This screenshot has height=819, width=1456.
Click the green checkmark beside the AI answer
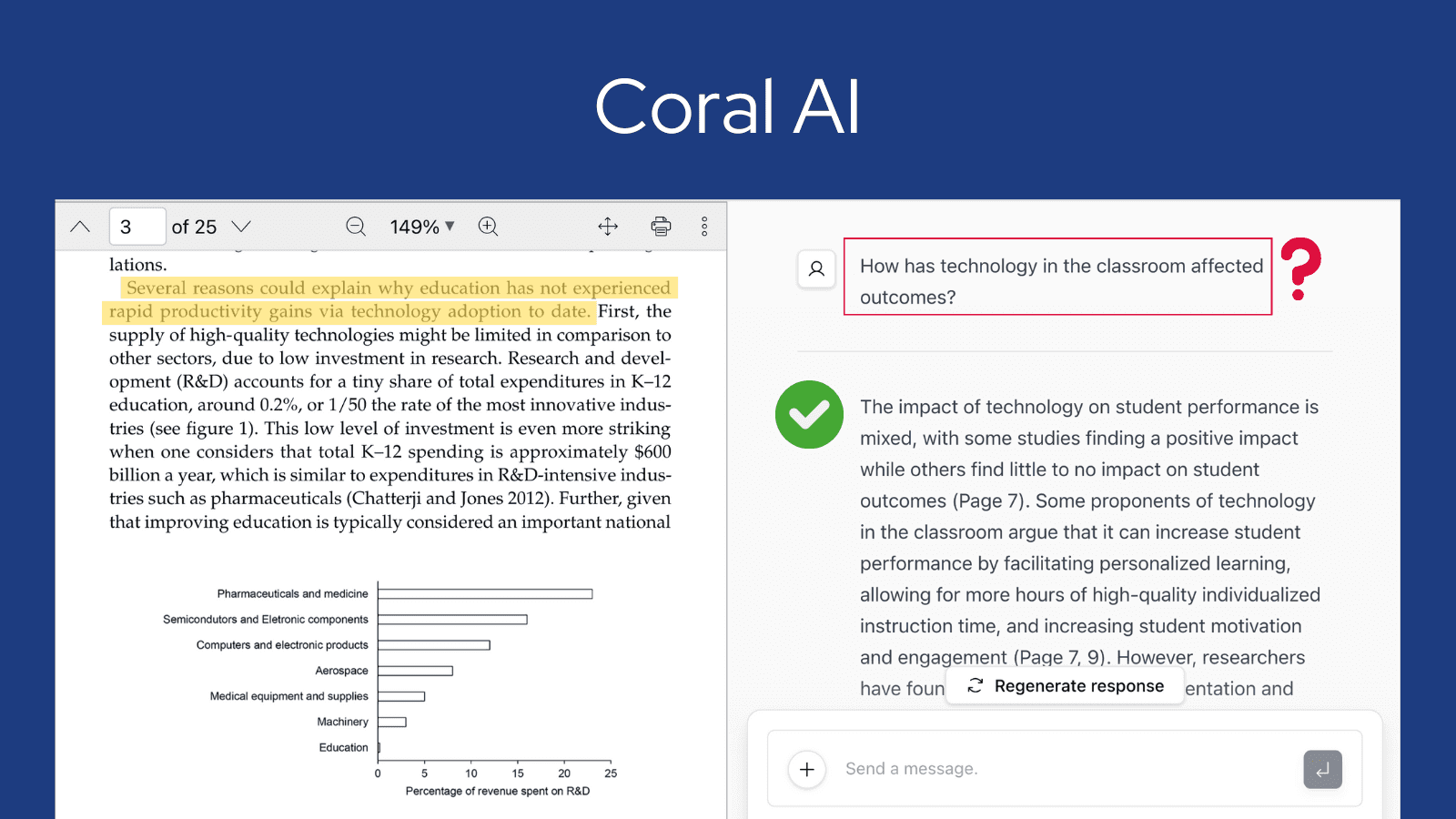click(809, 415)
